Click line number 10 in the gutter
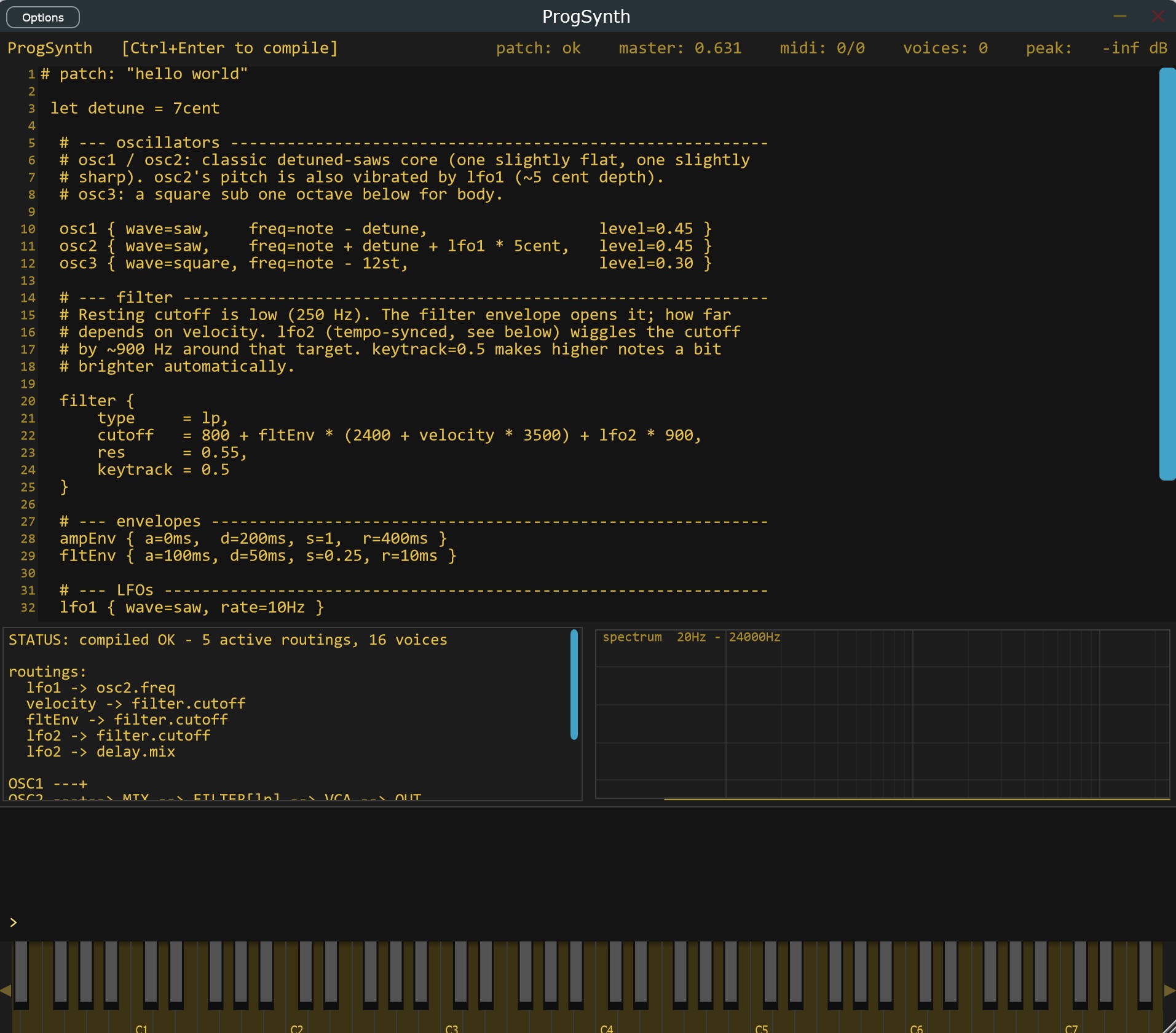The width and height of the screenshot is (1176, 1033). click(x=28, y=229)
